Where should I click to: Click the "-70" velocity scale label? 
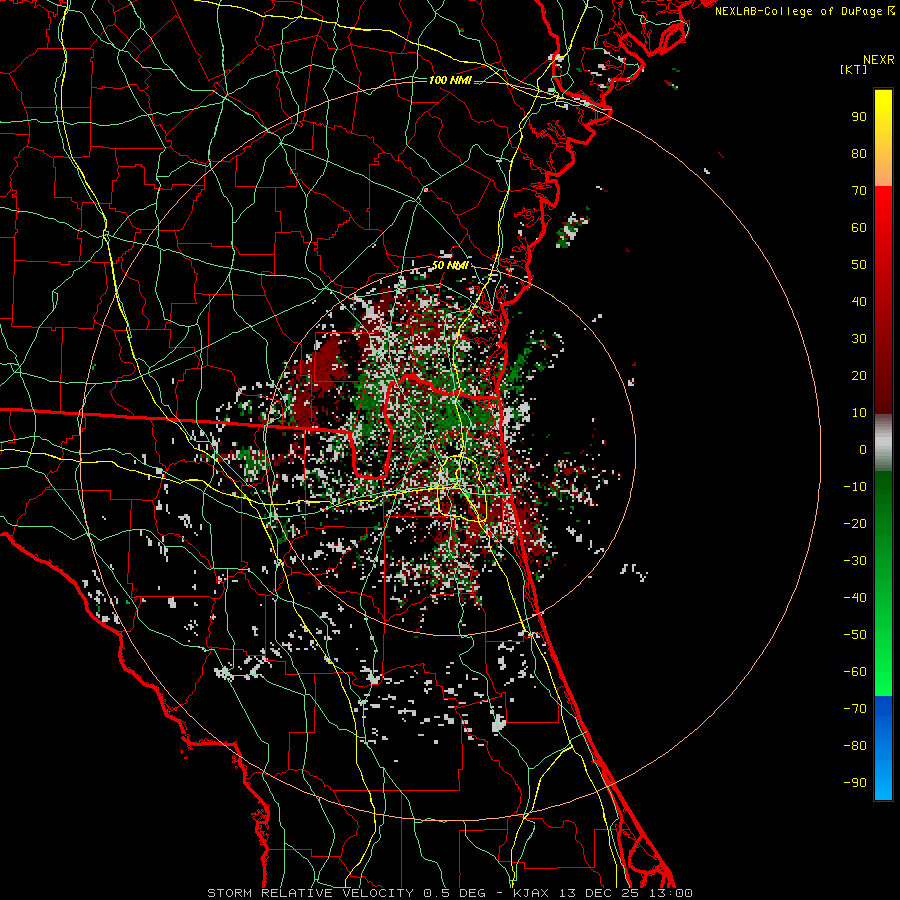coord(855,709)
